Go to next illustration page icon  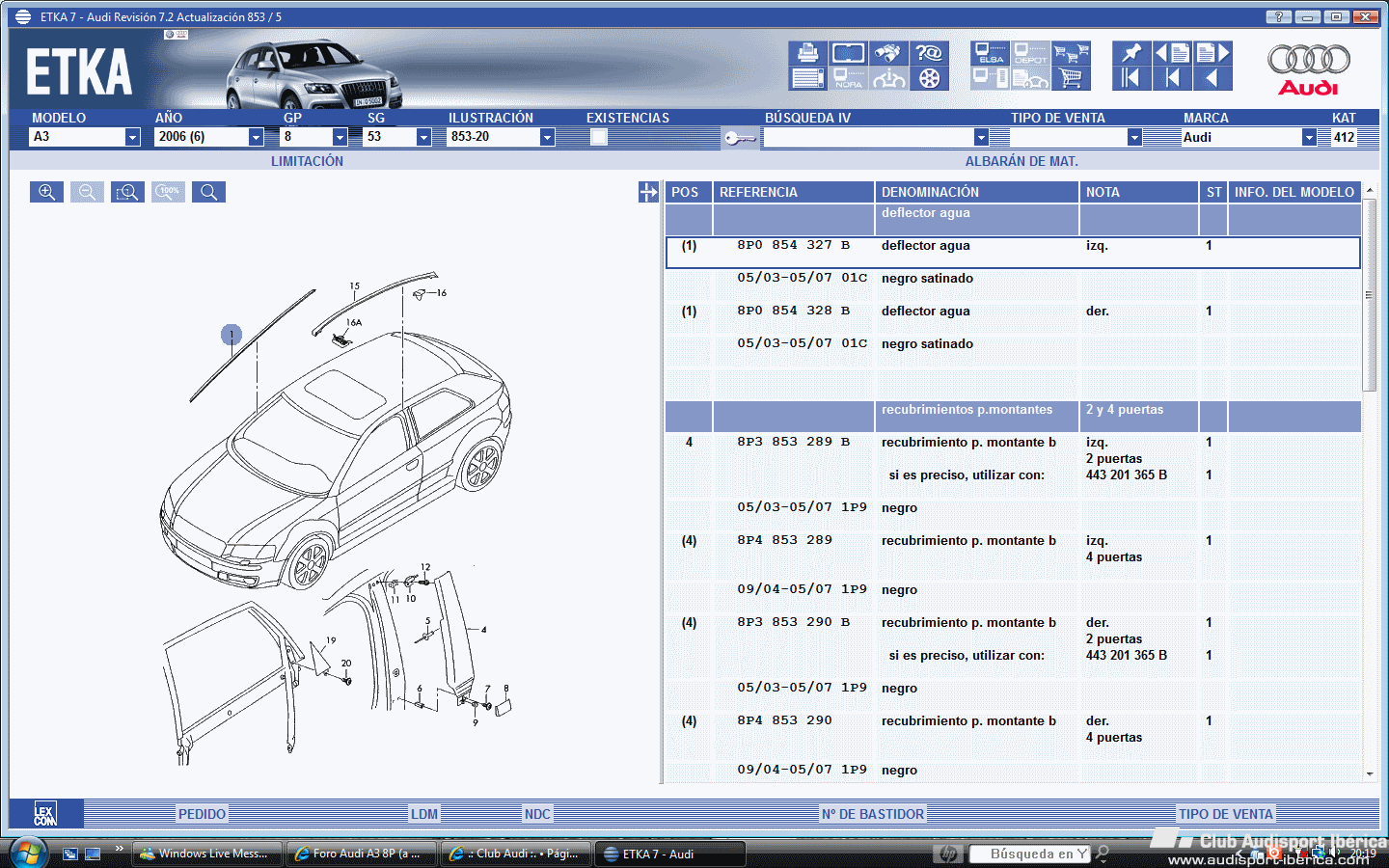click(x=1213, y=53)
